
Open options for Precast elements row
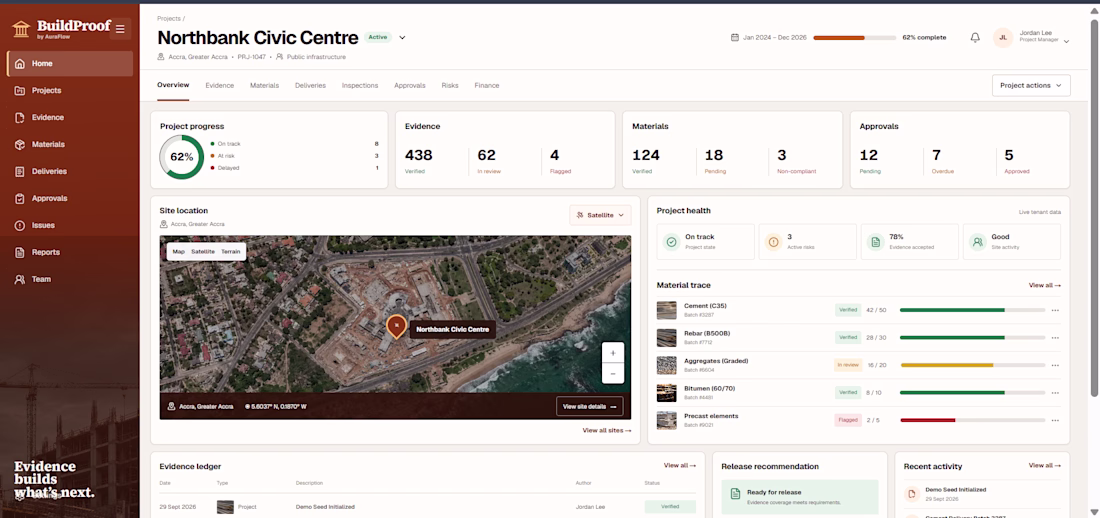pos(1055,420)
